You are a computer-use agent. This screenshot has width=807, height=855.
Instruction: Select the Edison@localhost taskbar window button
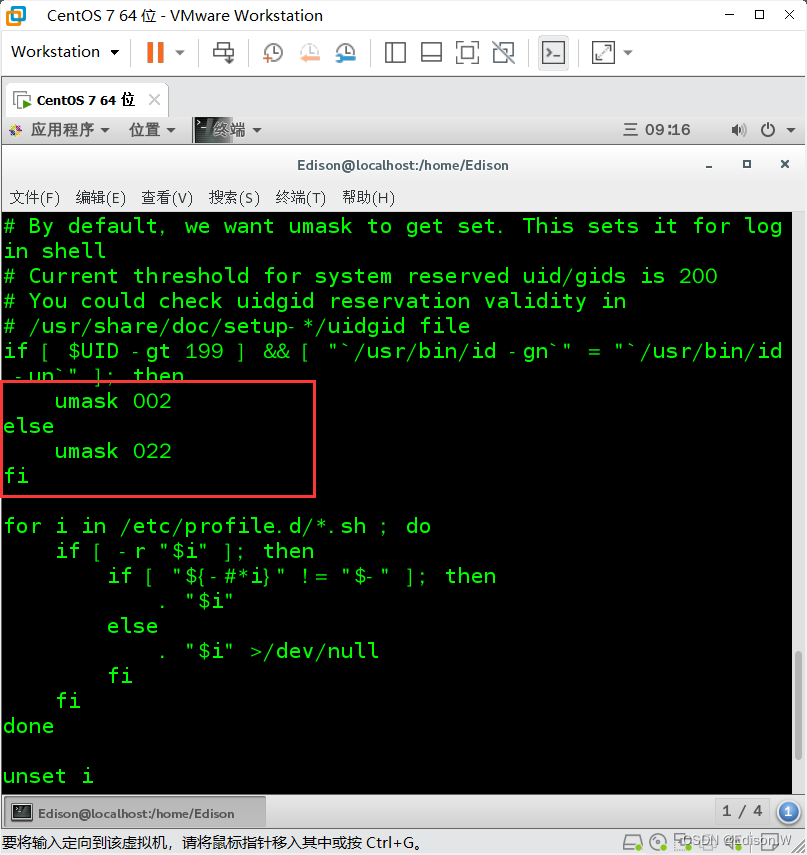click(x=135, y=812)
